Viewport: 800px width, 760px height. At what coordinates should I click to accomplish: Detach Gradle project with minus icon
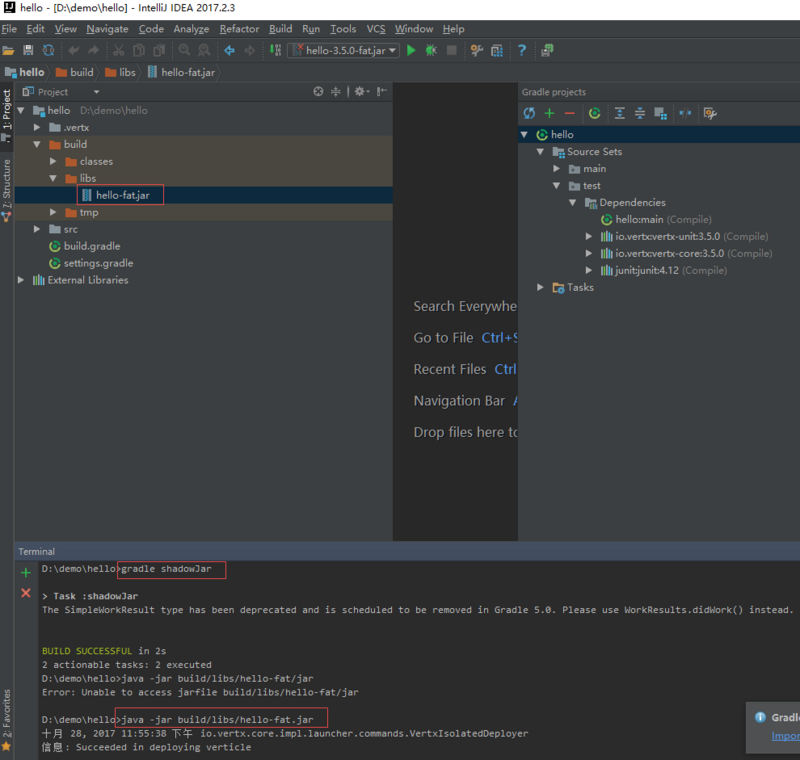click(569, 113)
